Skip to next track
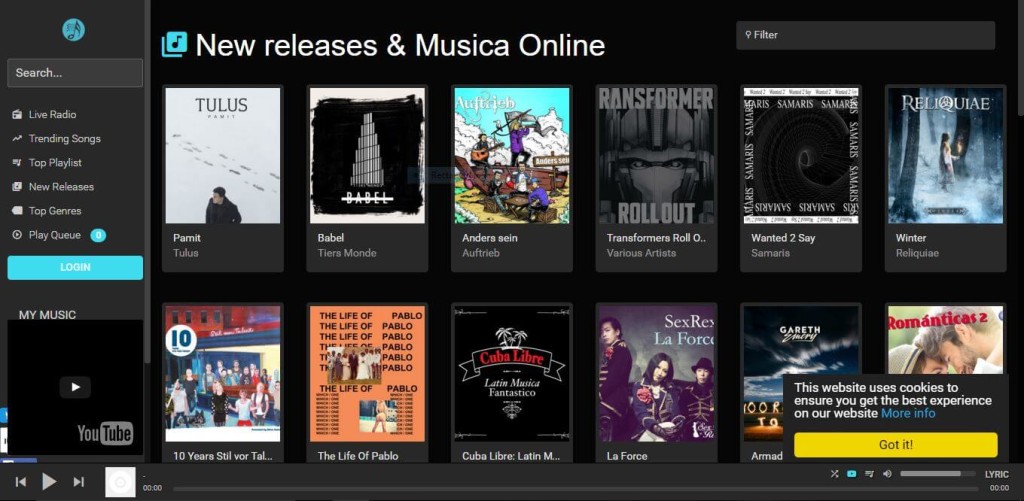The image size is (1024, 501). [x=78, y=482]
